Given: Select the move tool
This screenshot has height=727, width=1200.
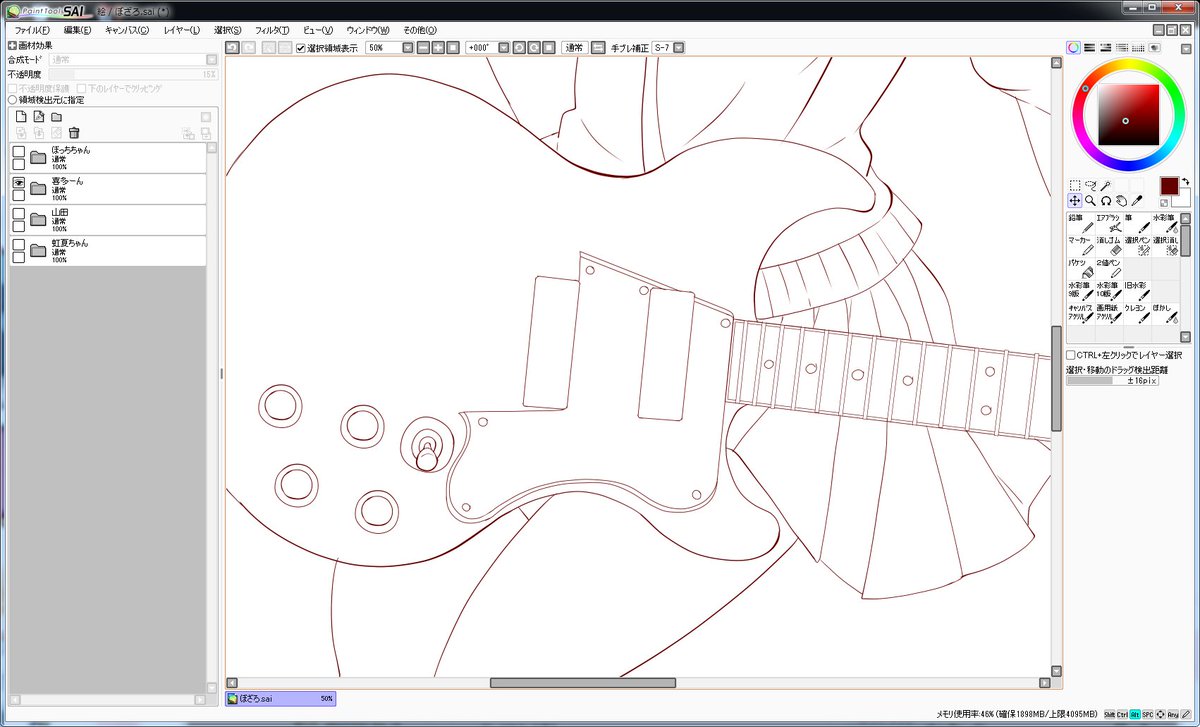Looking at the screenshot, I should [1075, 200].
